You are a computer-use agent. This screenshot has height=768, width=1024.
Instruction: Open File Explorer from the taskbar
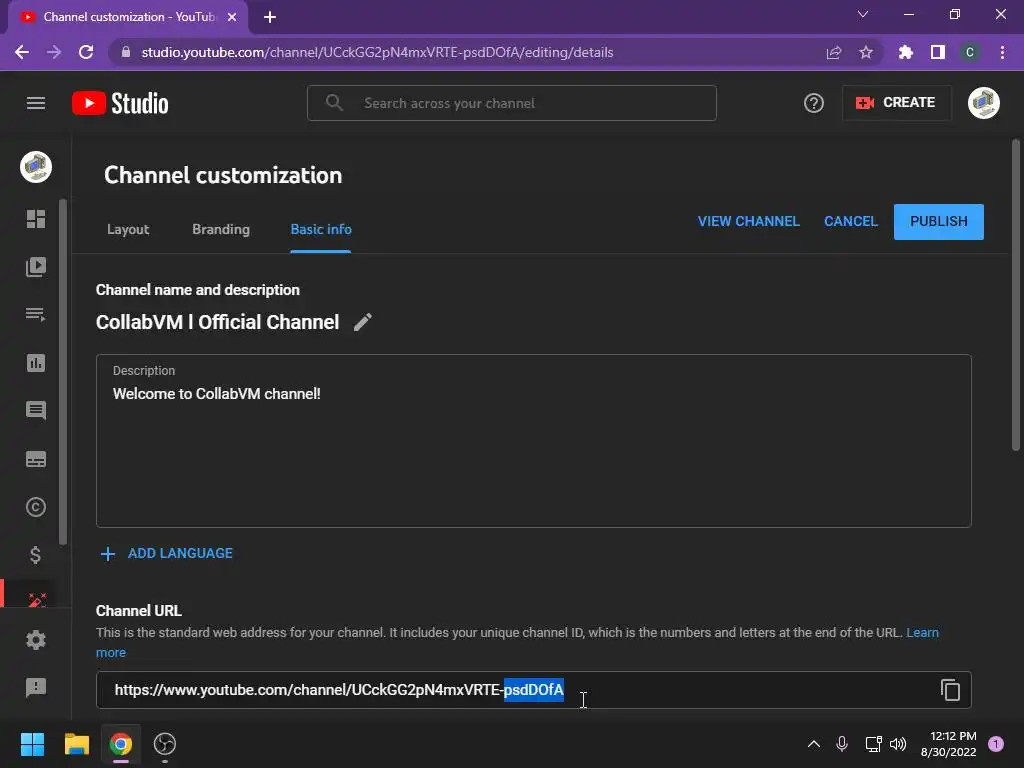tap(76, 744)
